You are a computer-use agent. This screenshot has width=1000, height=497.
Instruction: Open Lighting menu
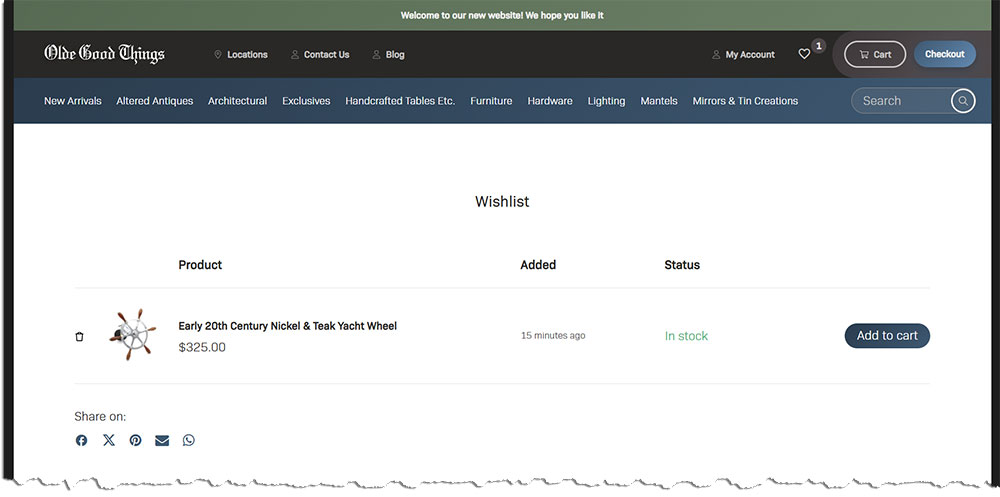pos(607,101)
